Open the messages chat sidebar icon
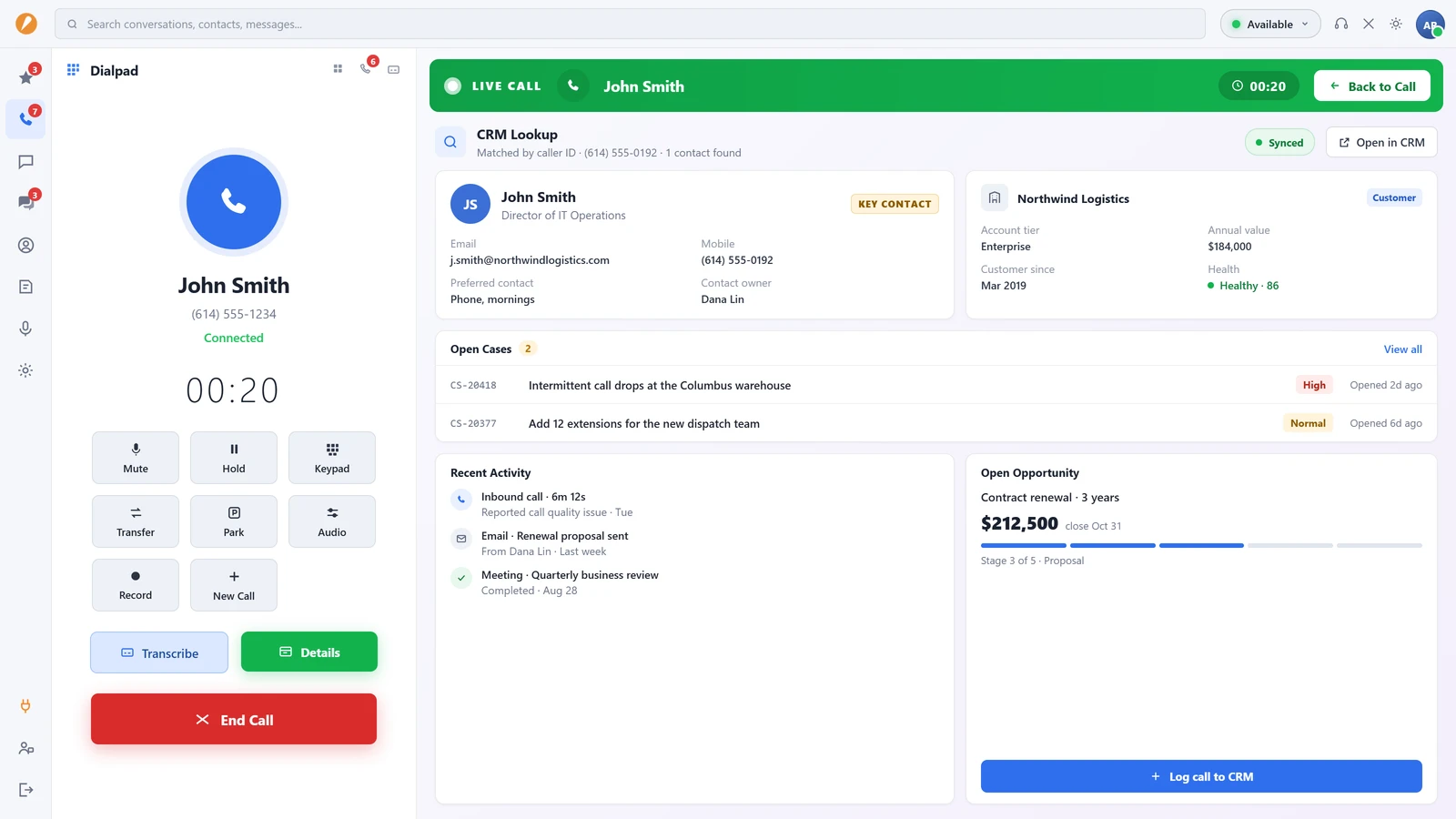The height and width of the screenshot is (819, 1456). pyautogui.click(x=25, y=161)
